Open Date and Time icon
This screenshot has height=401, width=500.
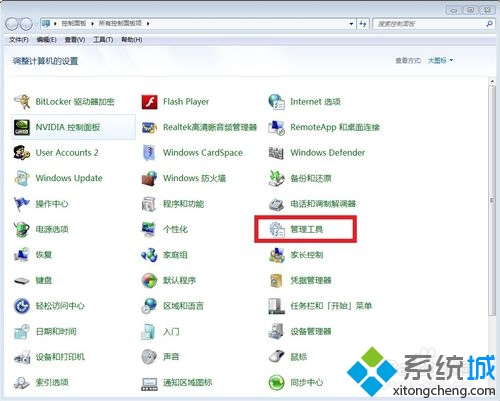22,332
